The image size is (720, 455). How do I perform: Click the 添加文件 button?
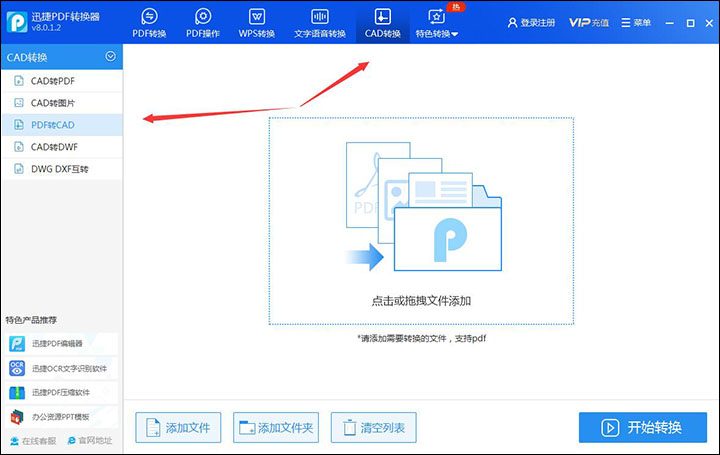tap(178, 427)
